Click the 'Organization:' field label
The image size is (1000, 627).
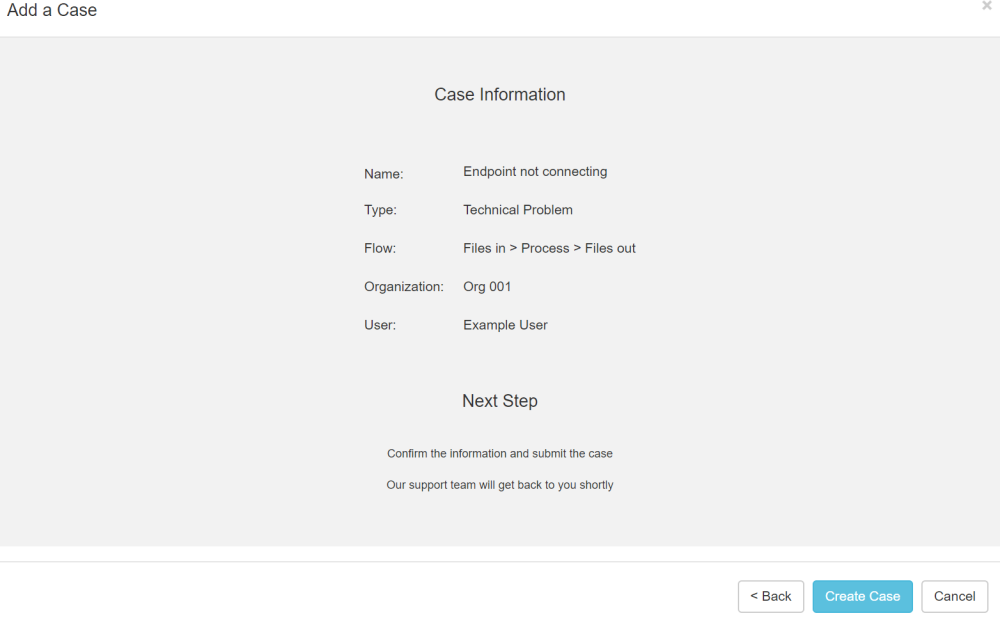pyautogui.click(x=404, y=286)
